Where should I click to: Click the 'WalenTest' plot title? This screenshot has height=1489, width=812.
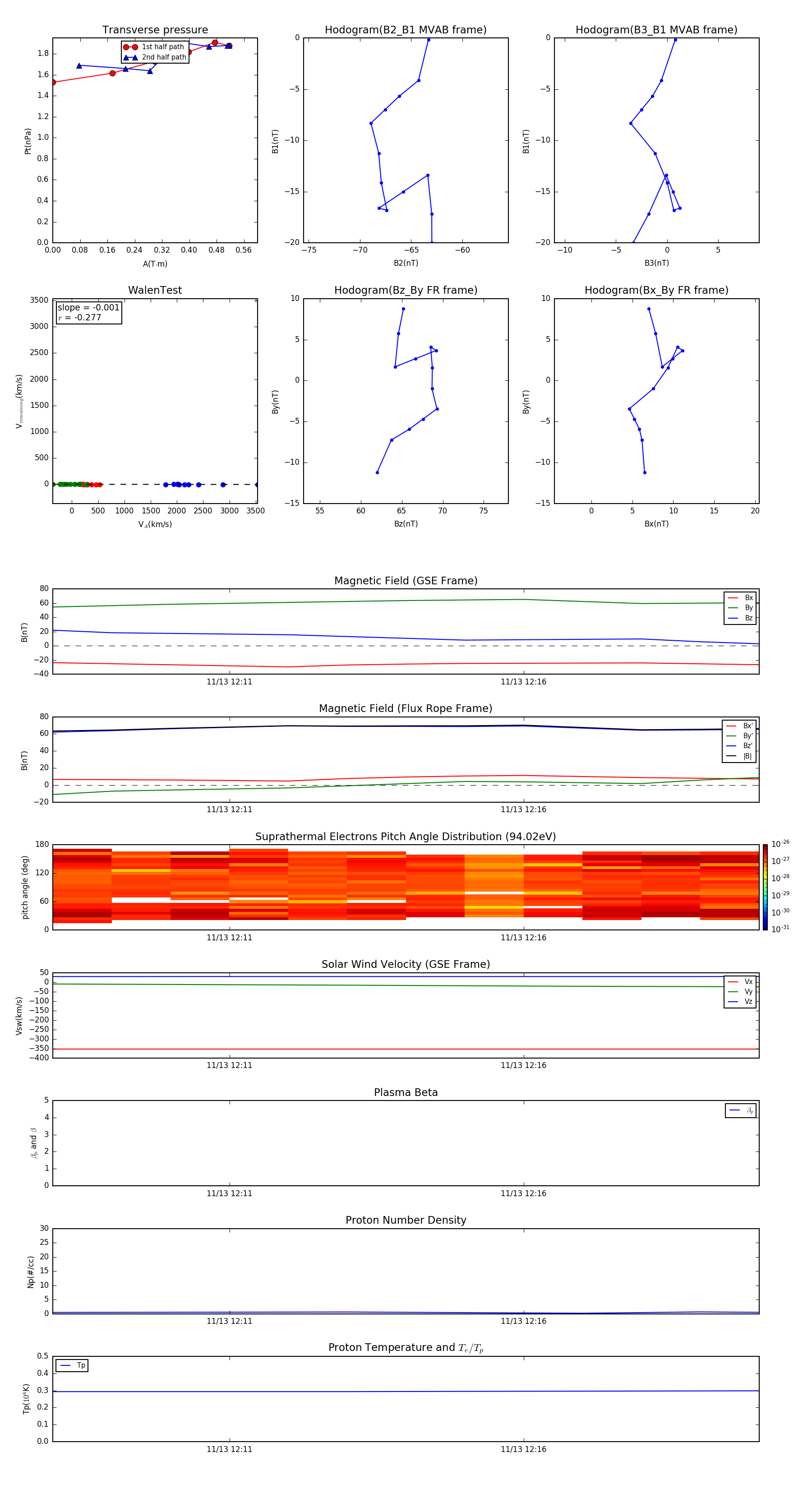pyautogui.click(x=155, y=290)
